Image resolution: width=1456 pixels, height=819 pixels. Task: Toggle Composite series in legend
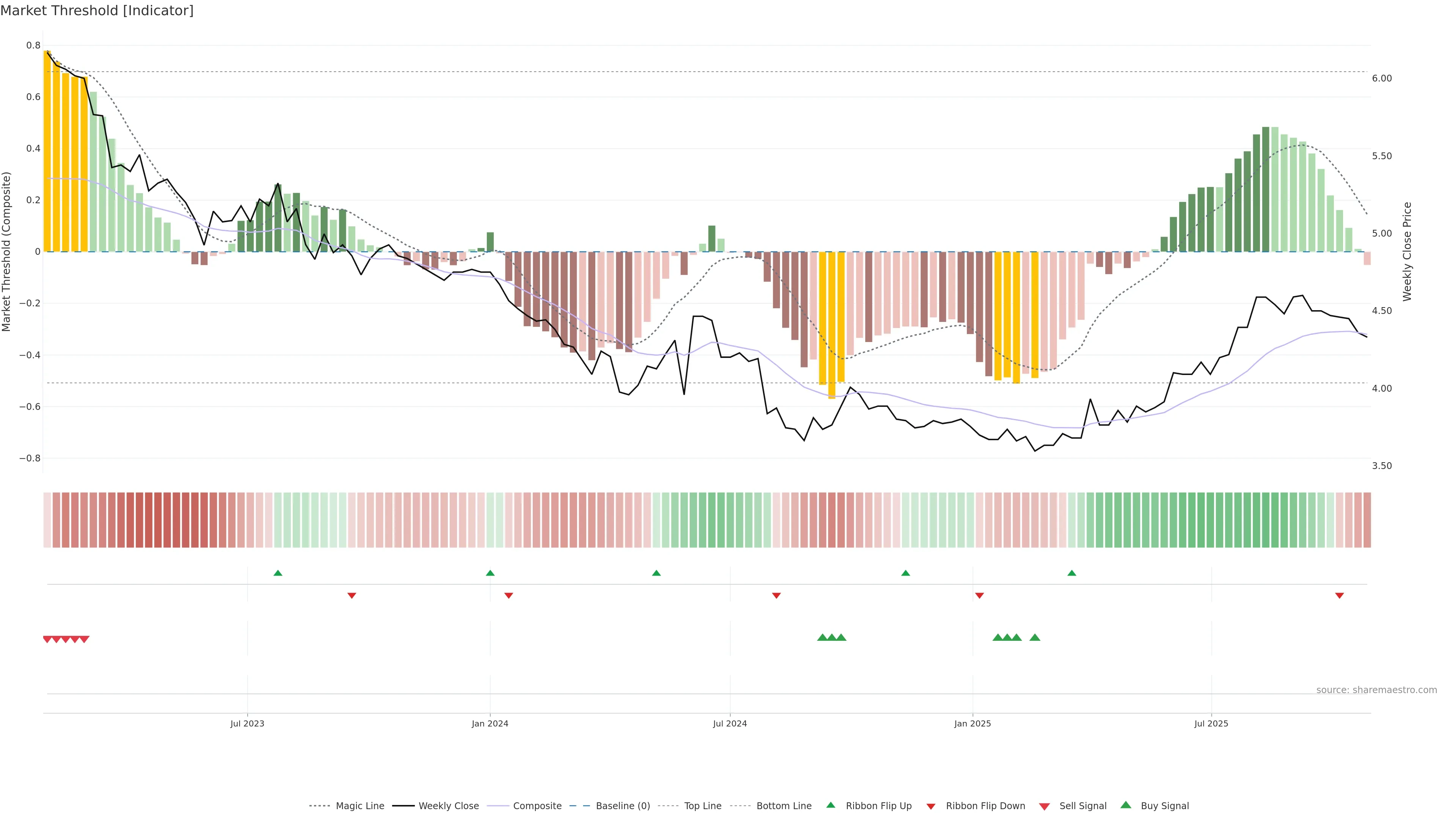[537, 806]
